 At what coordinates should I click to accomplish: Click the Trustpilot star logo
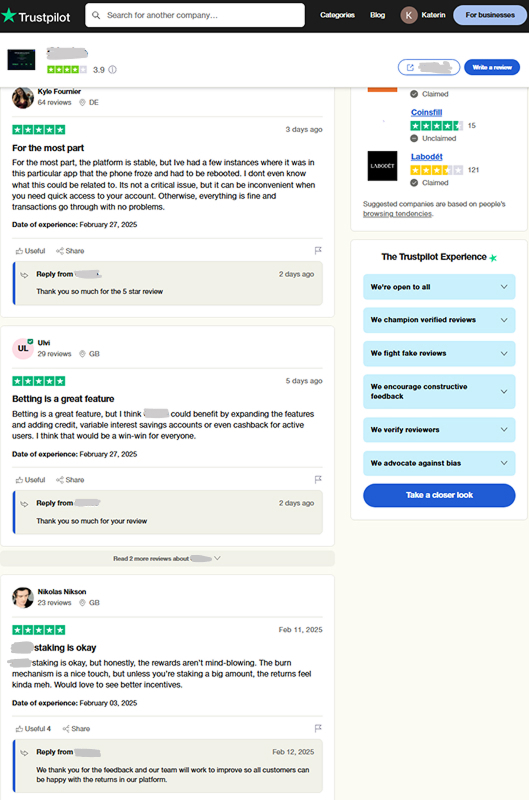point(9,16)
